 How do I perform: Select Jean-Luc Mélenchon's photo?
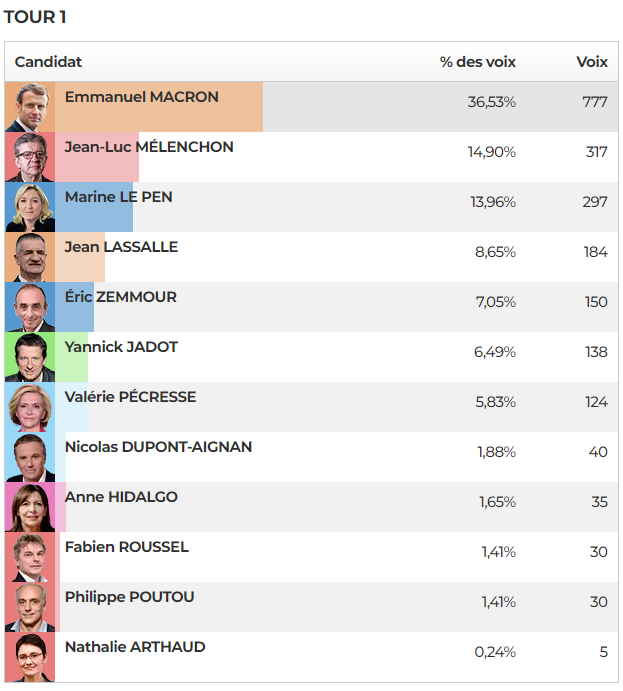click(x=30, y=157)
